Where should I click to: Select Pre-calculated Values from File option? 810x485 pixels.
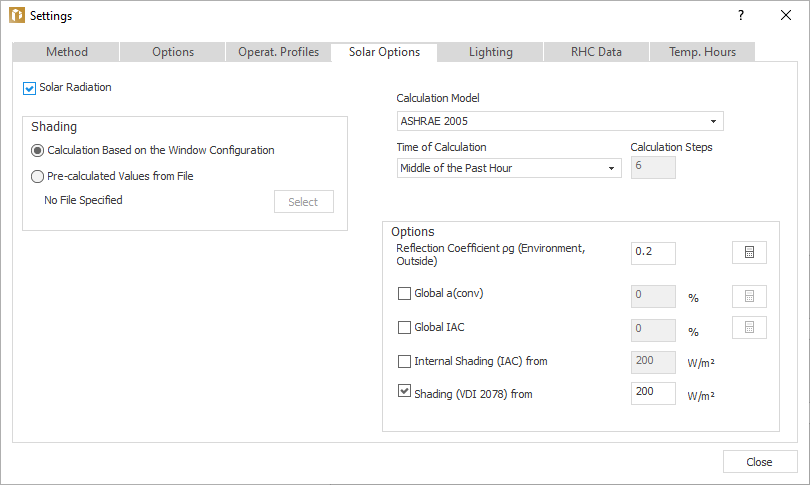tap(37, 177)
